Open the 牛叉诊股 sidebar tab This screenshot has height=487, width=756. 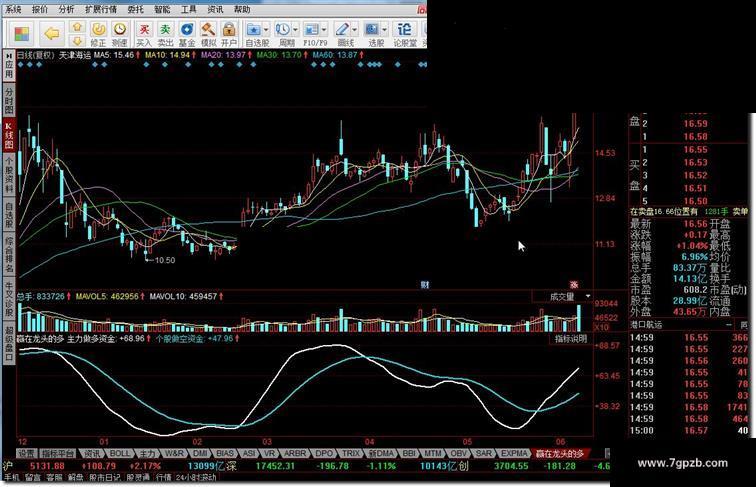(x=9, y=299)
